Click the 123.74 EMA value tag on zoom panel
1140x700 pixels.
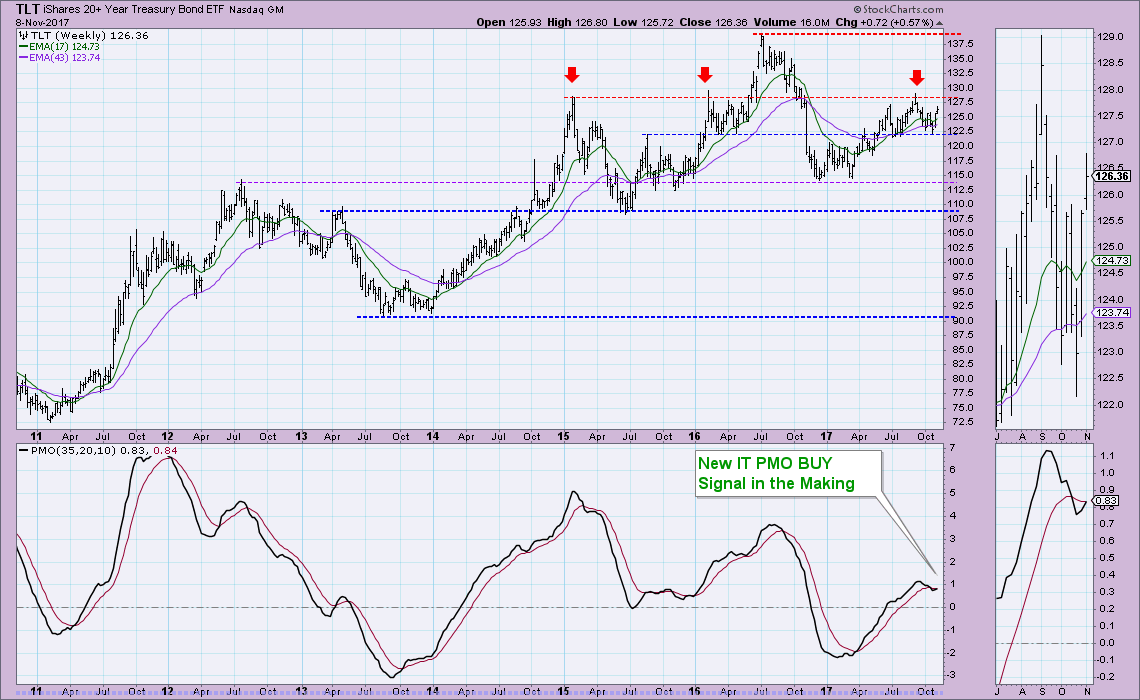(x=1111, y=312)
